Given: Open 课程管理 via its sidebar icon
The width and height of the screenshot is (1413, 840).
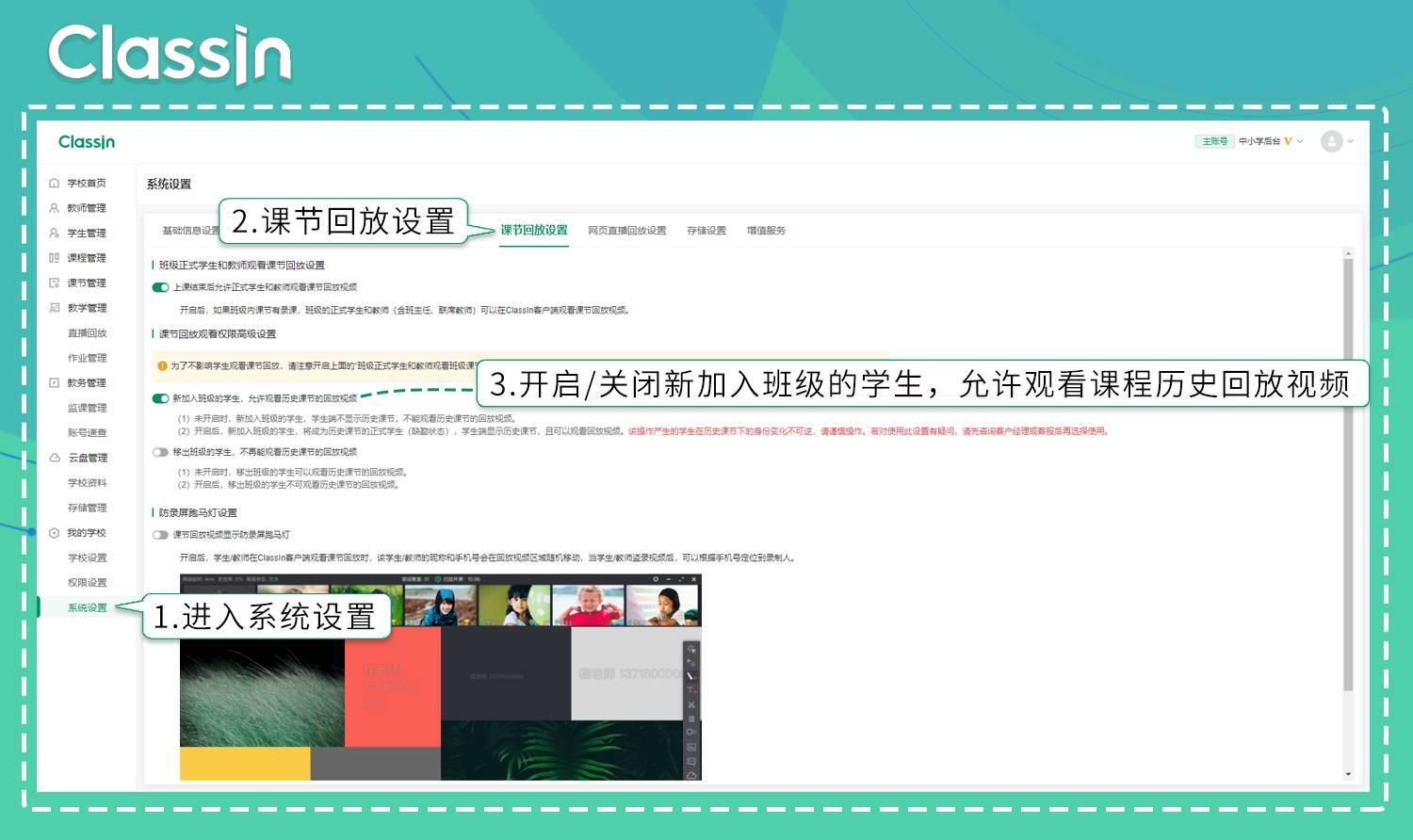Looking at the screenshot, I should (54, 258).
